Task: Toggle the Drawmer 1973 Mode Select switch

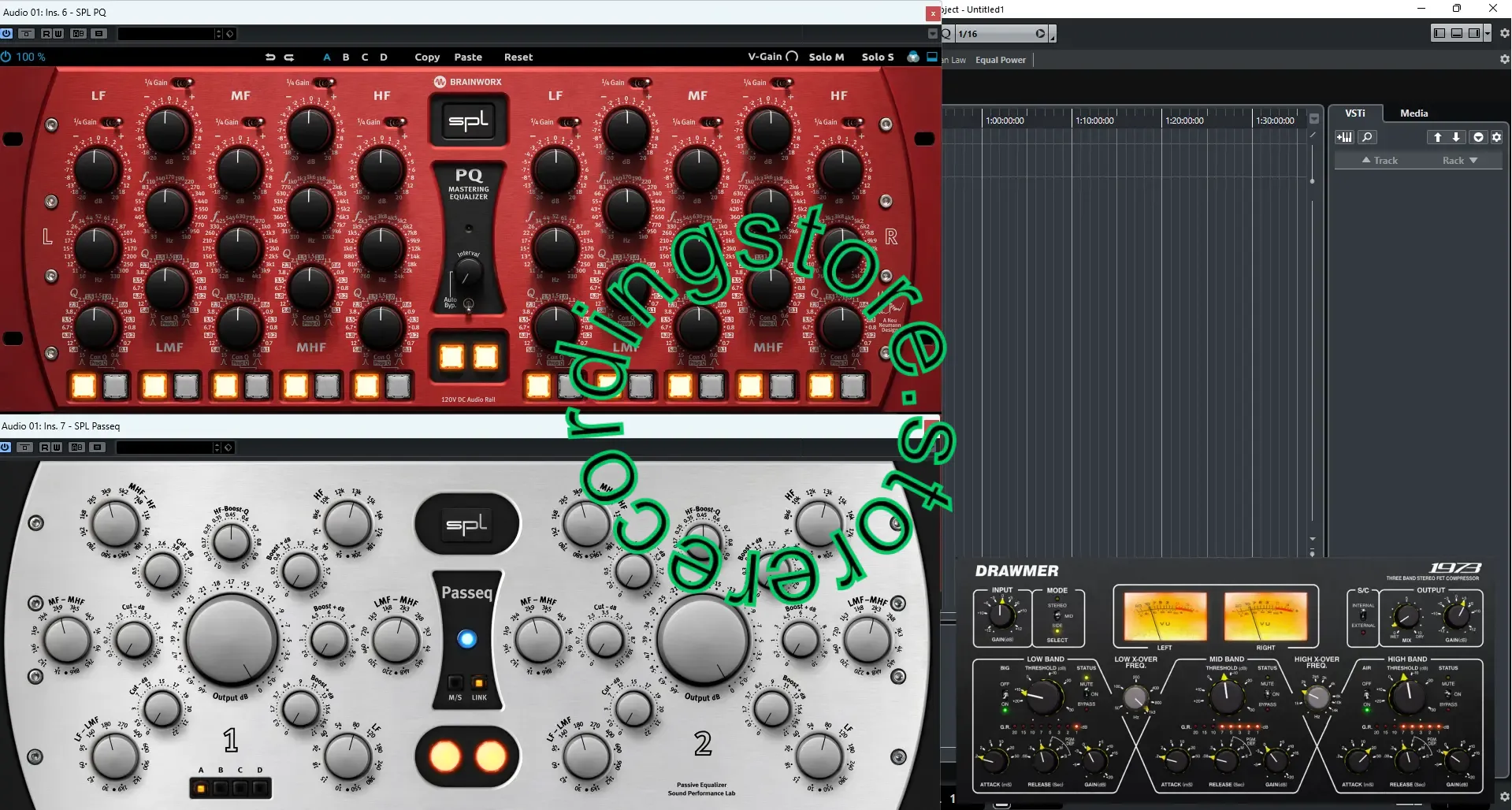Action: [x=1057, y=615]
